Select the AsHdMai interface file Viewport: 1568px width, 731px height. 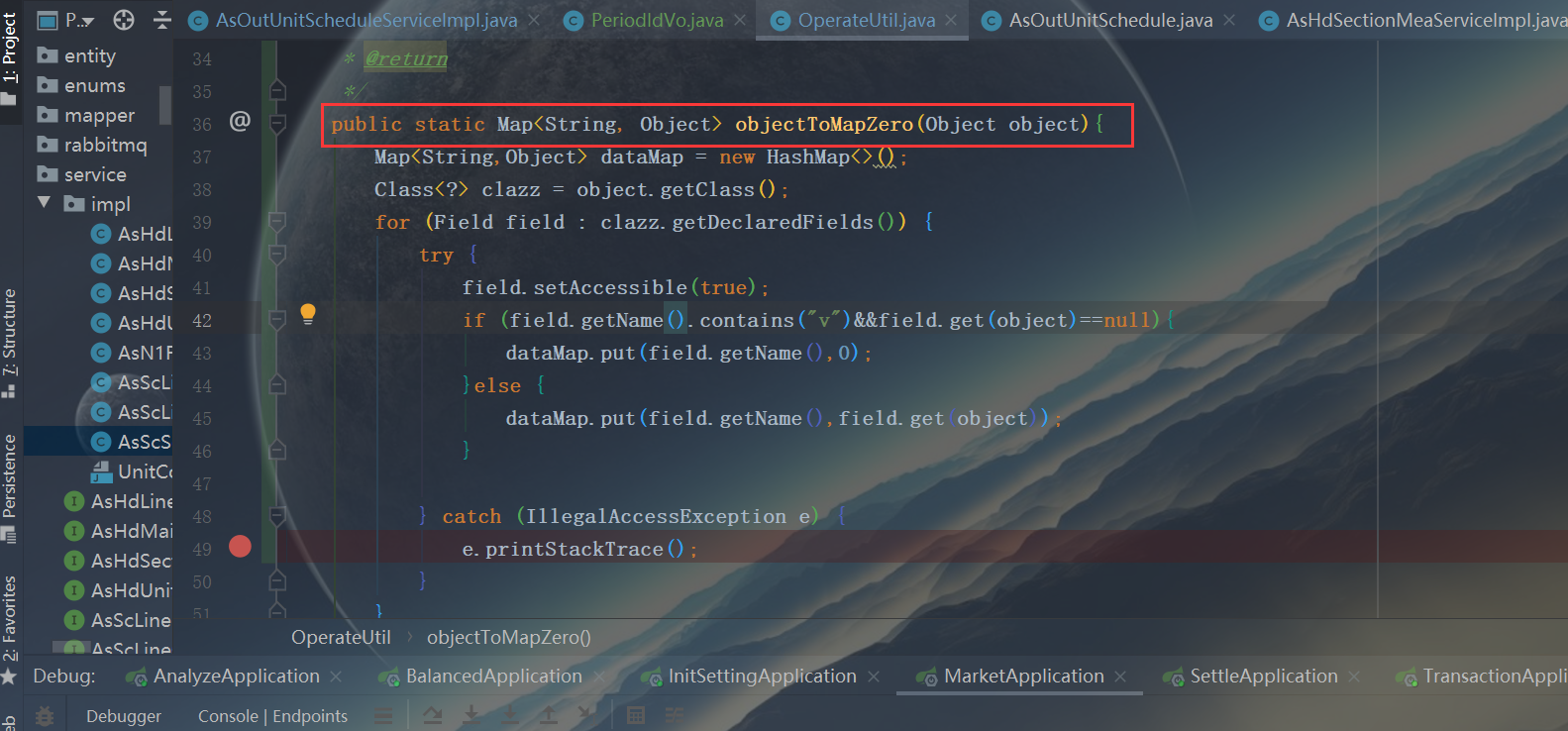pos(119,531)
